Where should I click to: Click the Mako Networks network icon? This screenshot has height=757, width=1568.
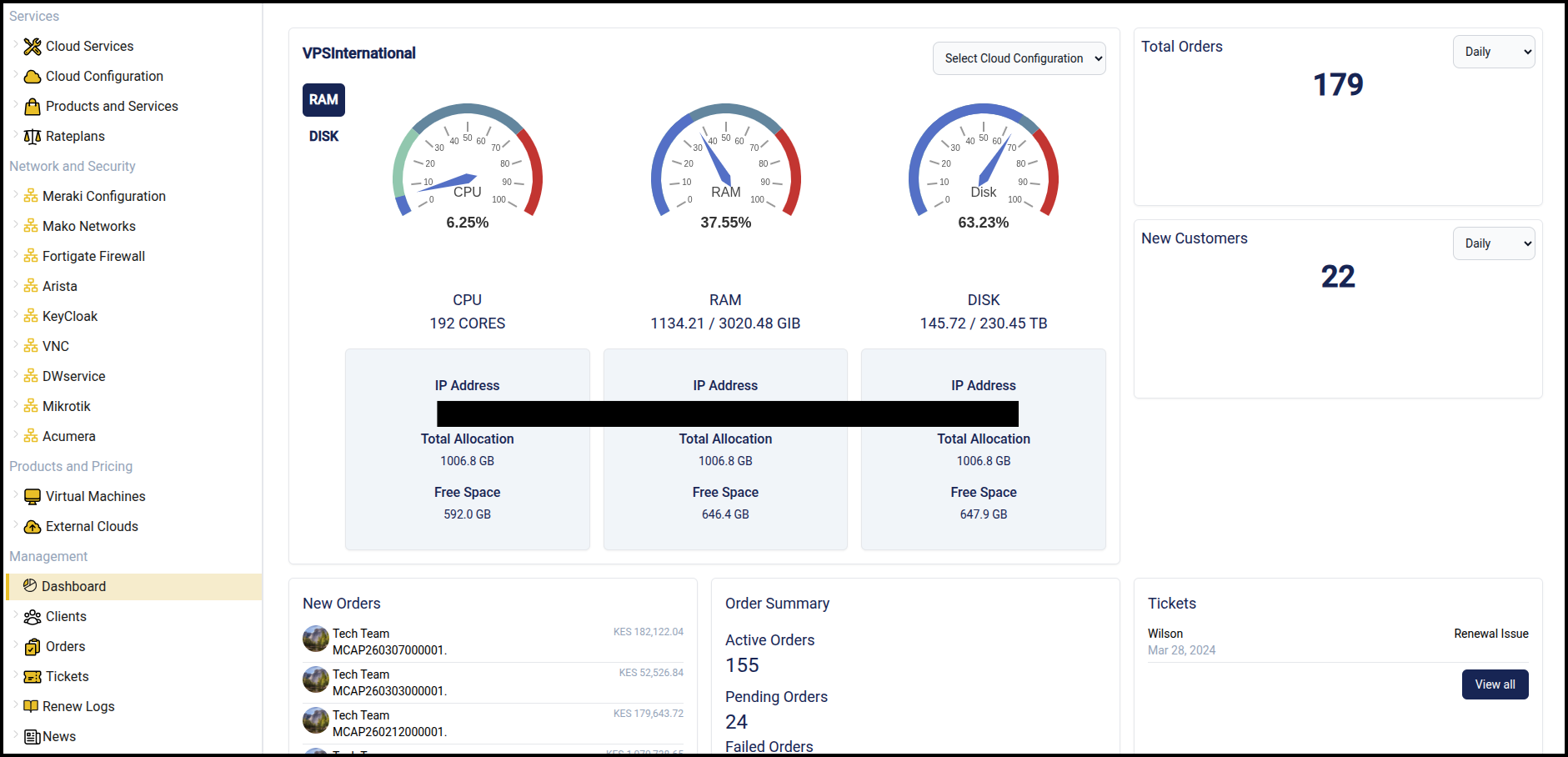31,226
